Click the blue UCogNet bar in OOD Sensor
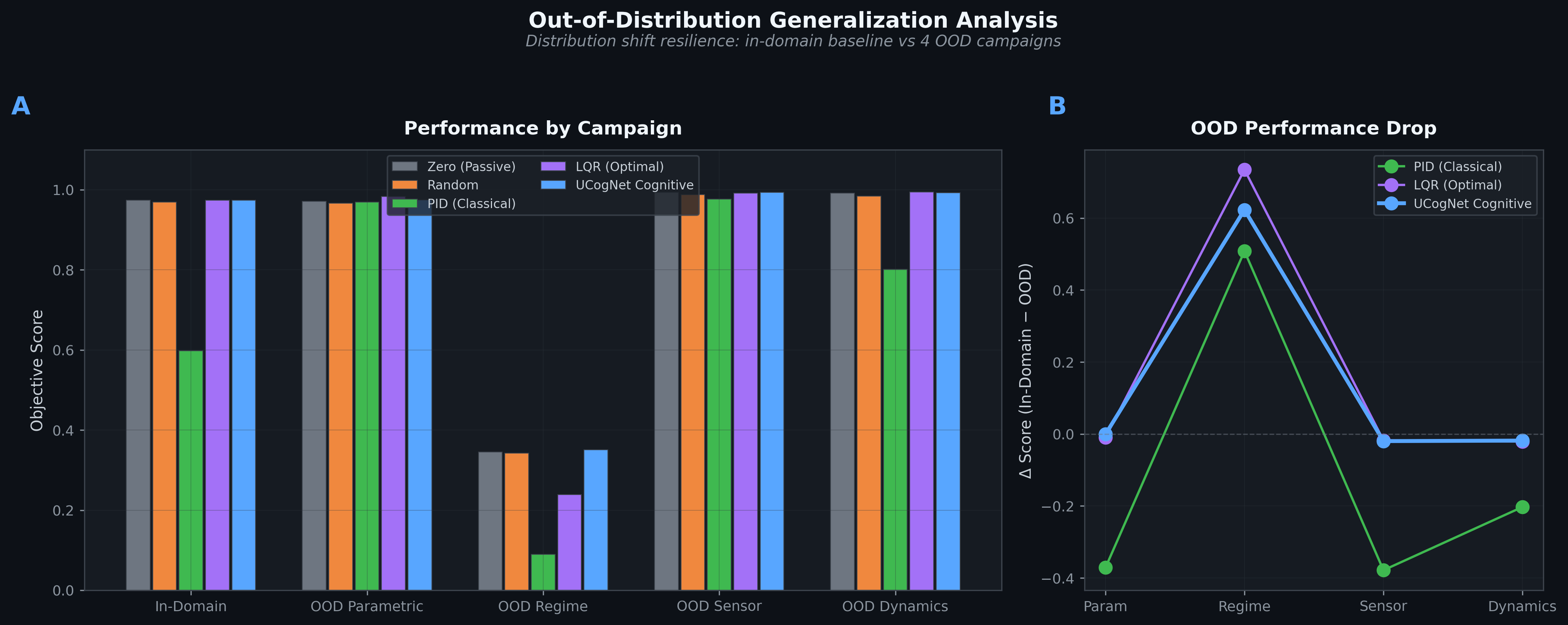The width and height of the screenshot is (1568, 625). click(772, 391)
